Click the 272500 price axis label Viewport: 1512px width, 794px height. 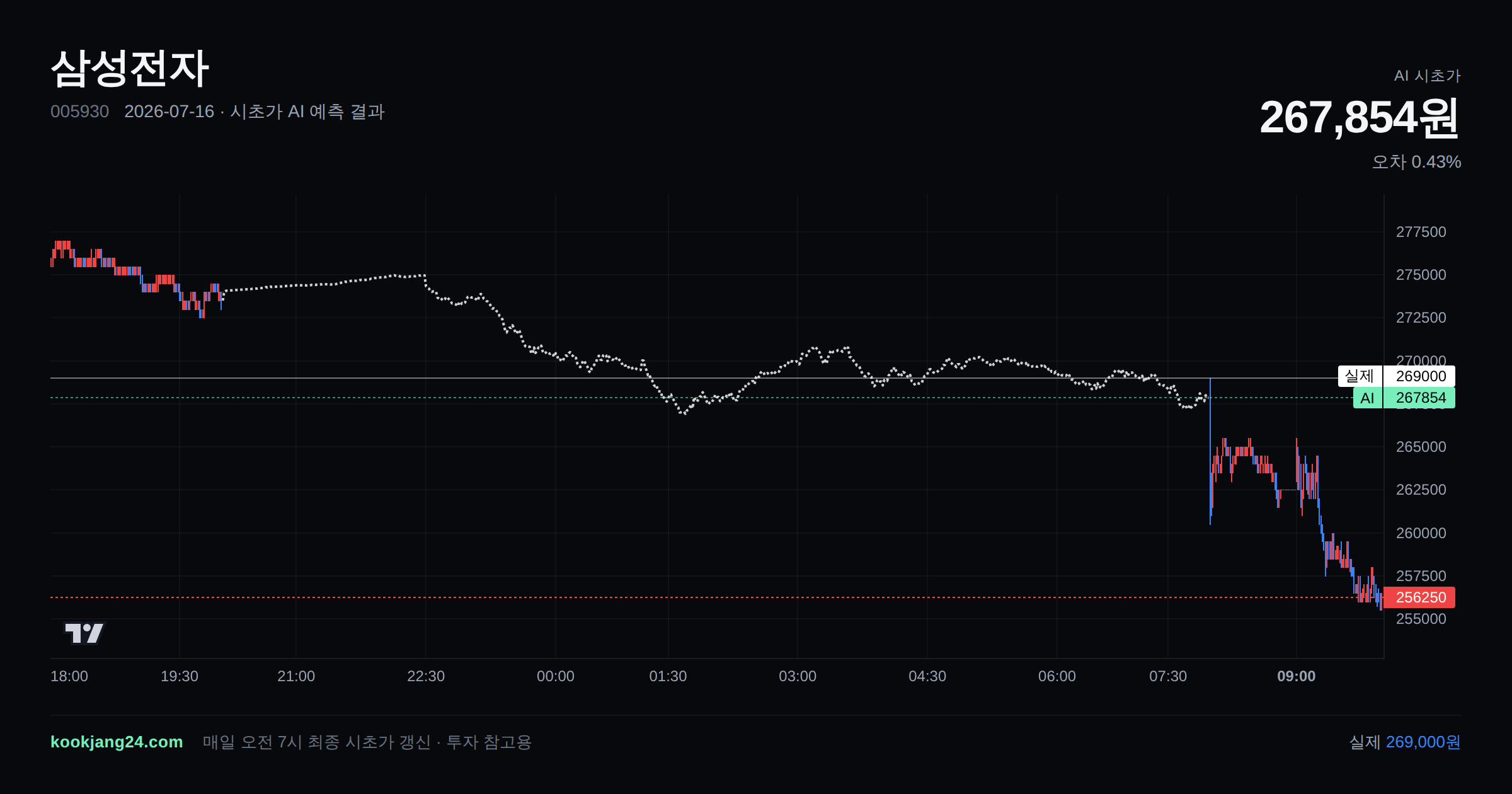point(1421,318)
